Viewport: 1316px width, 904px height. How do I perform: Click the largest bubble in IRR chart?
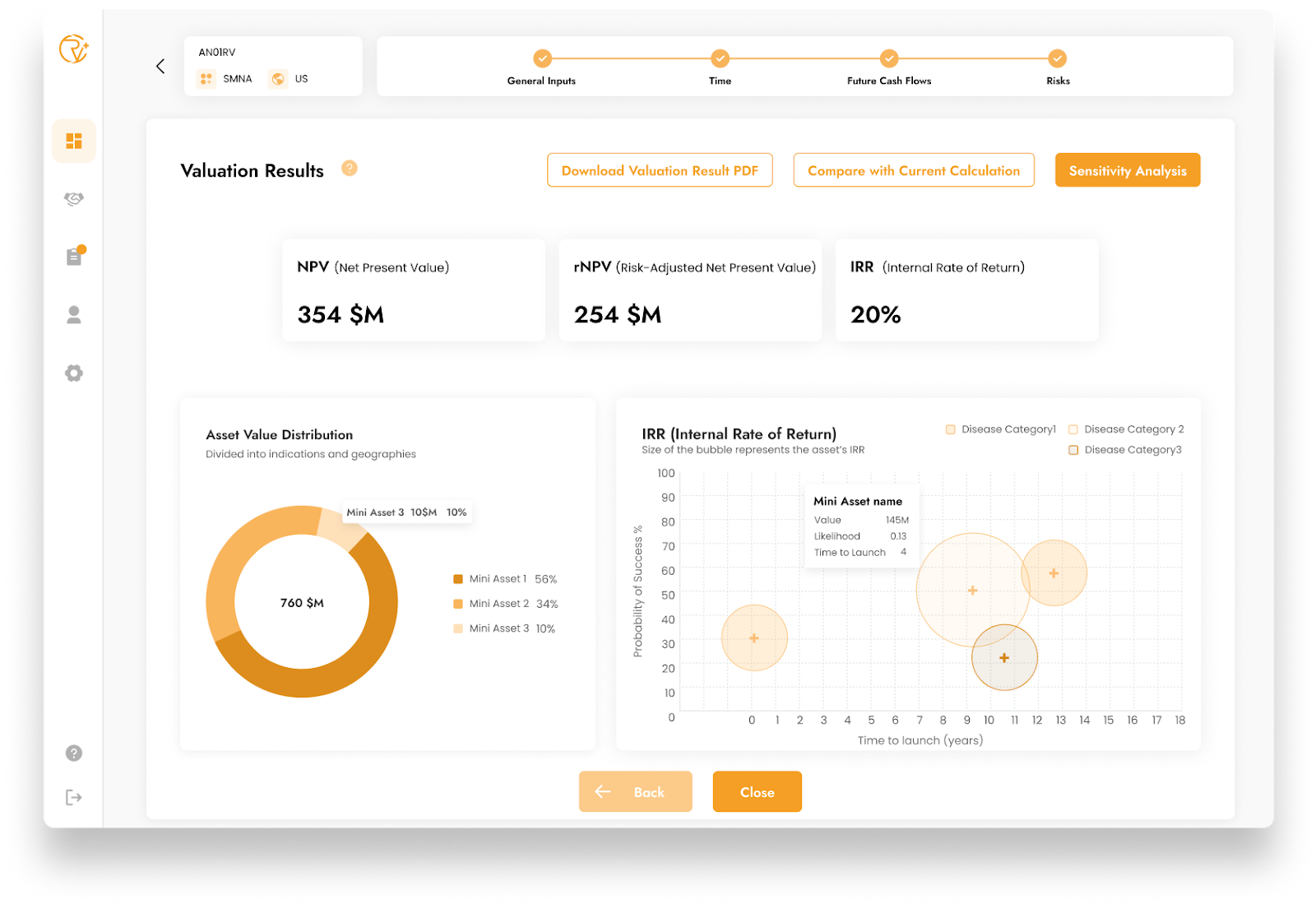click(x=973, y=590)
